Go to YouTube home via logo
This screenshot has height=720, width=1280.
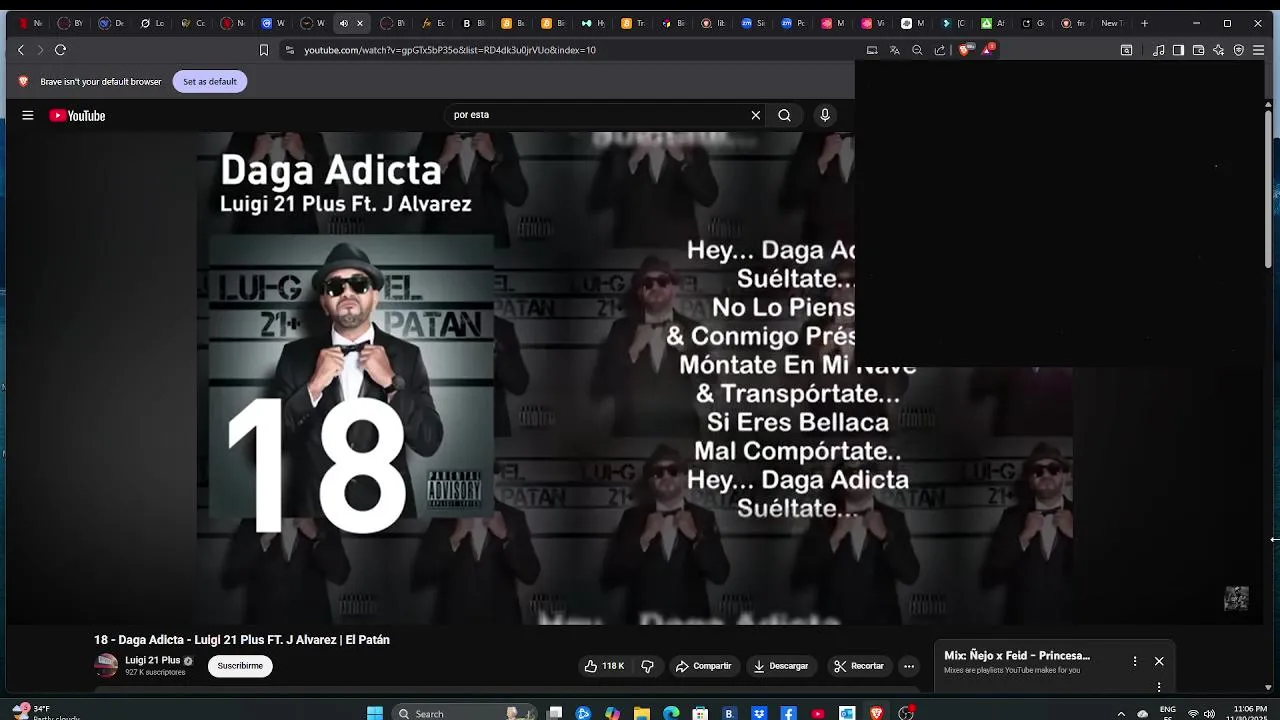pyautogui.click(x=77, y=116)
